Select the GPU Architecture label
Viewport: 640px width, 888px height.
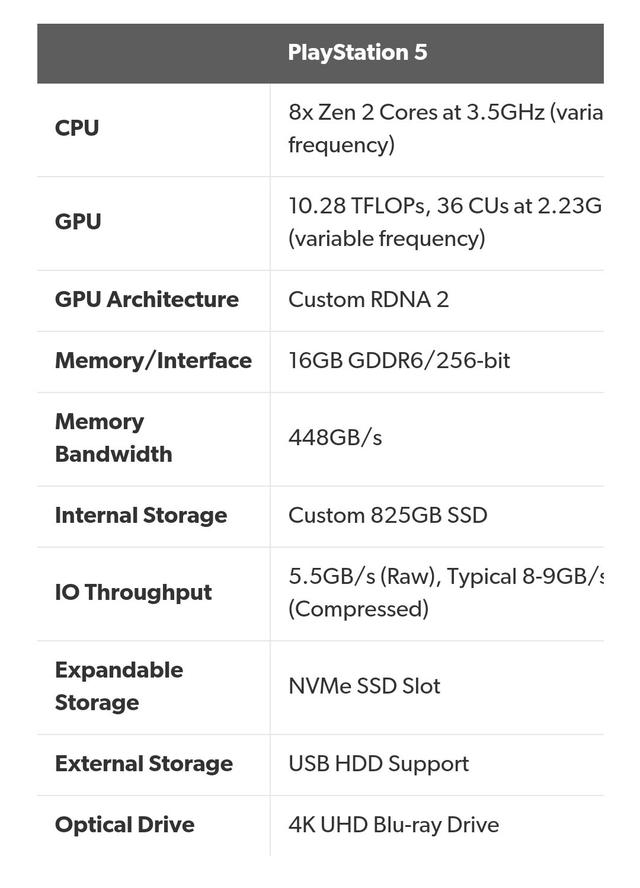point(147,300)
